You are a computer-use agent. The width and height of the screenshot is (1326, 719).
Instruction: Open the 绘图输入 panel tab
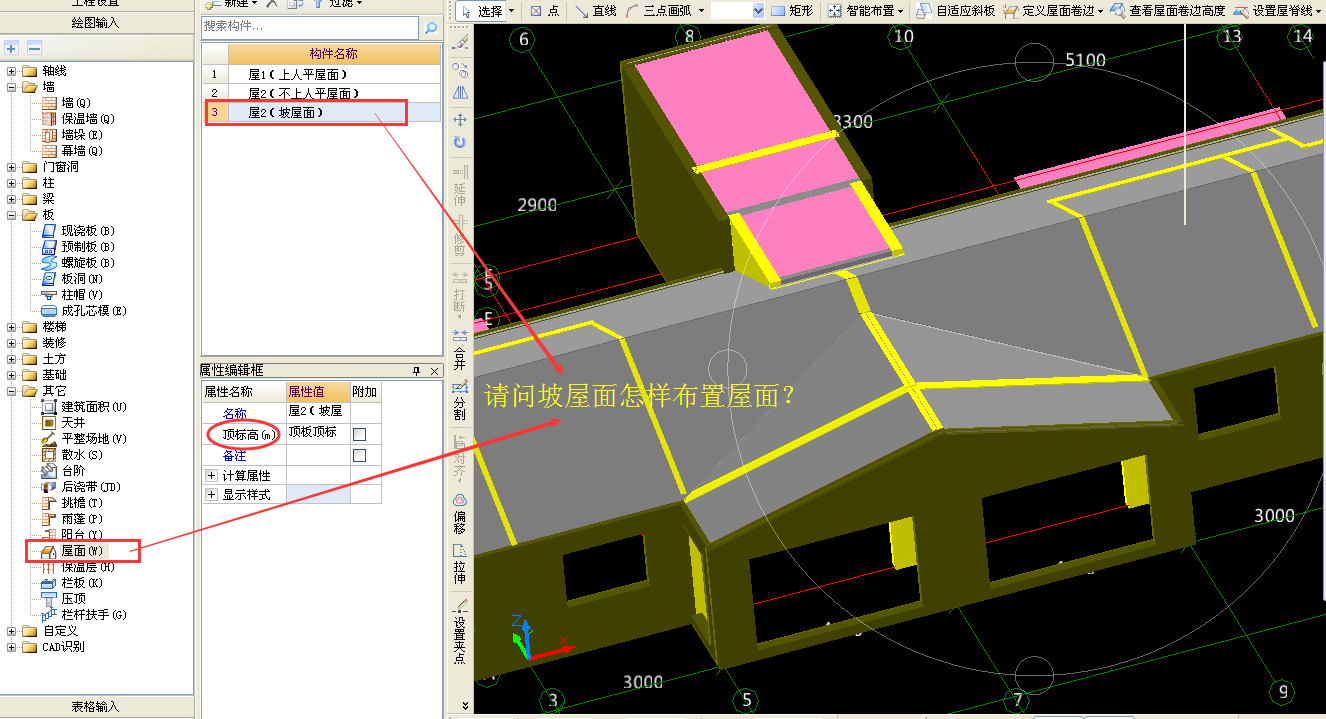[96, 23]
